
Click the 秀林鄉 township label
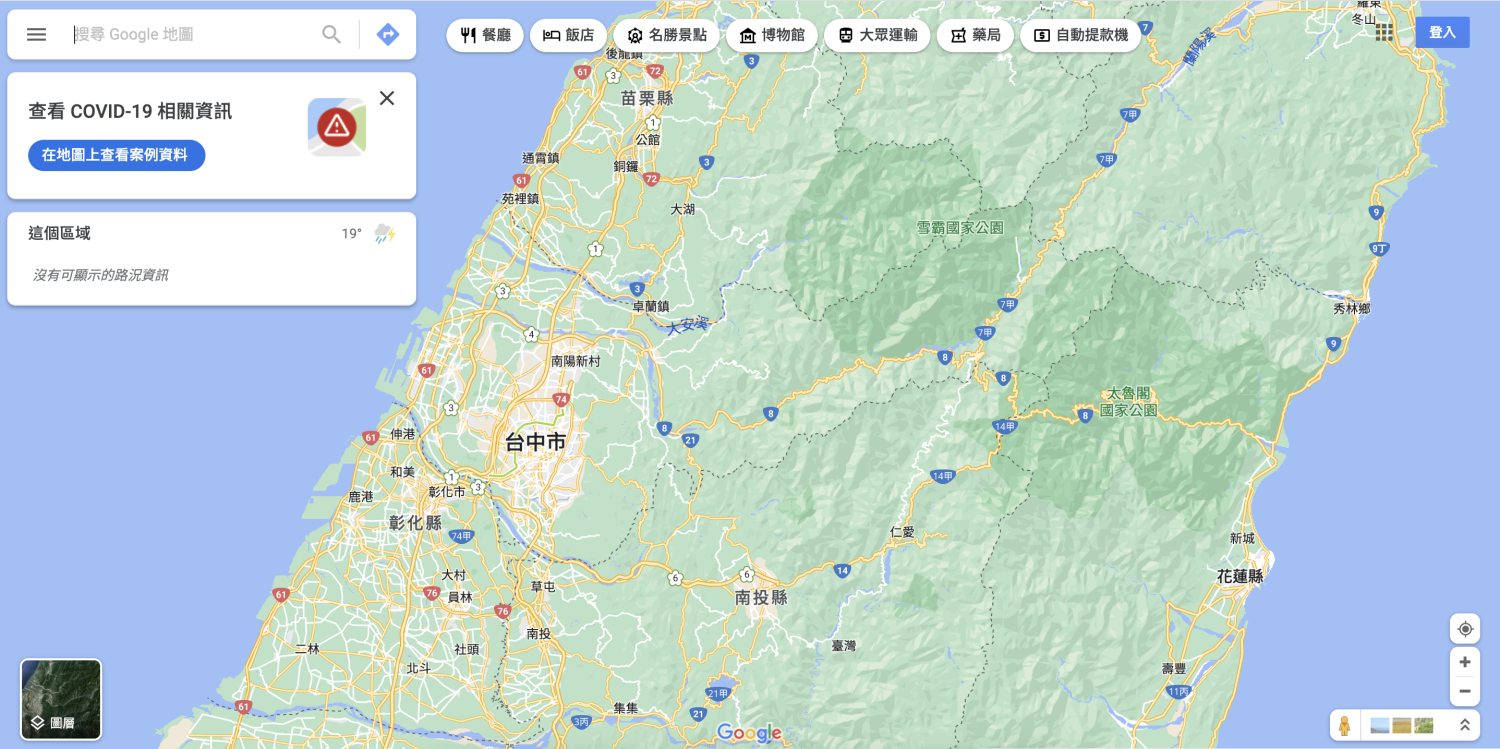click(x=1352, y=309)
